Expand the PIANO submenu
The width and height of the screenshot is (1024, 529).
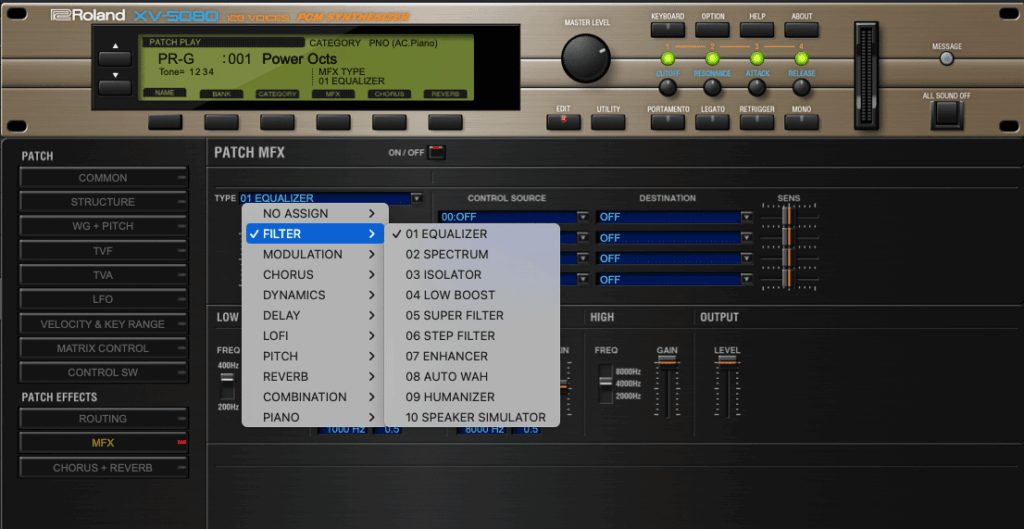(x=315, y=417)
